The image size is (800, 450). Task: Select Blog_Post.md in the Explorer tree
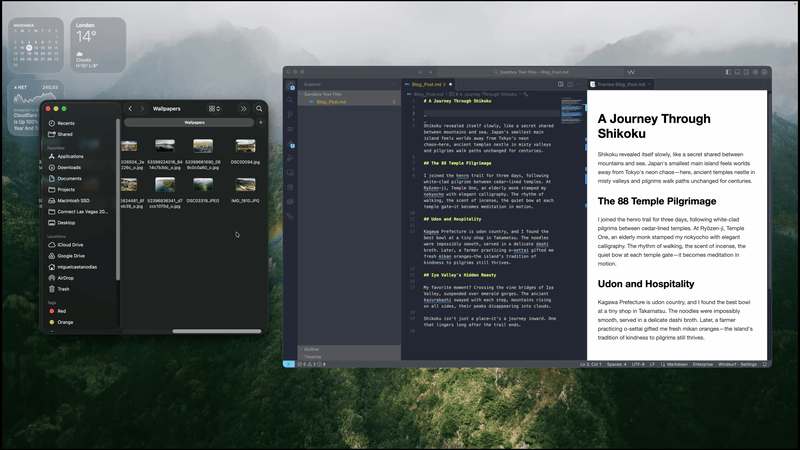click(x=349, y=102)
